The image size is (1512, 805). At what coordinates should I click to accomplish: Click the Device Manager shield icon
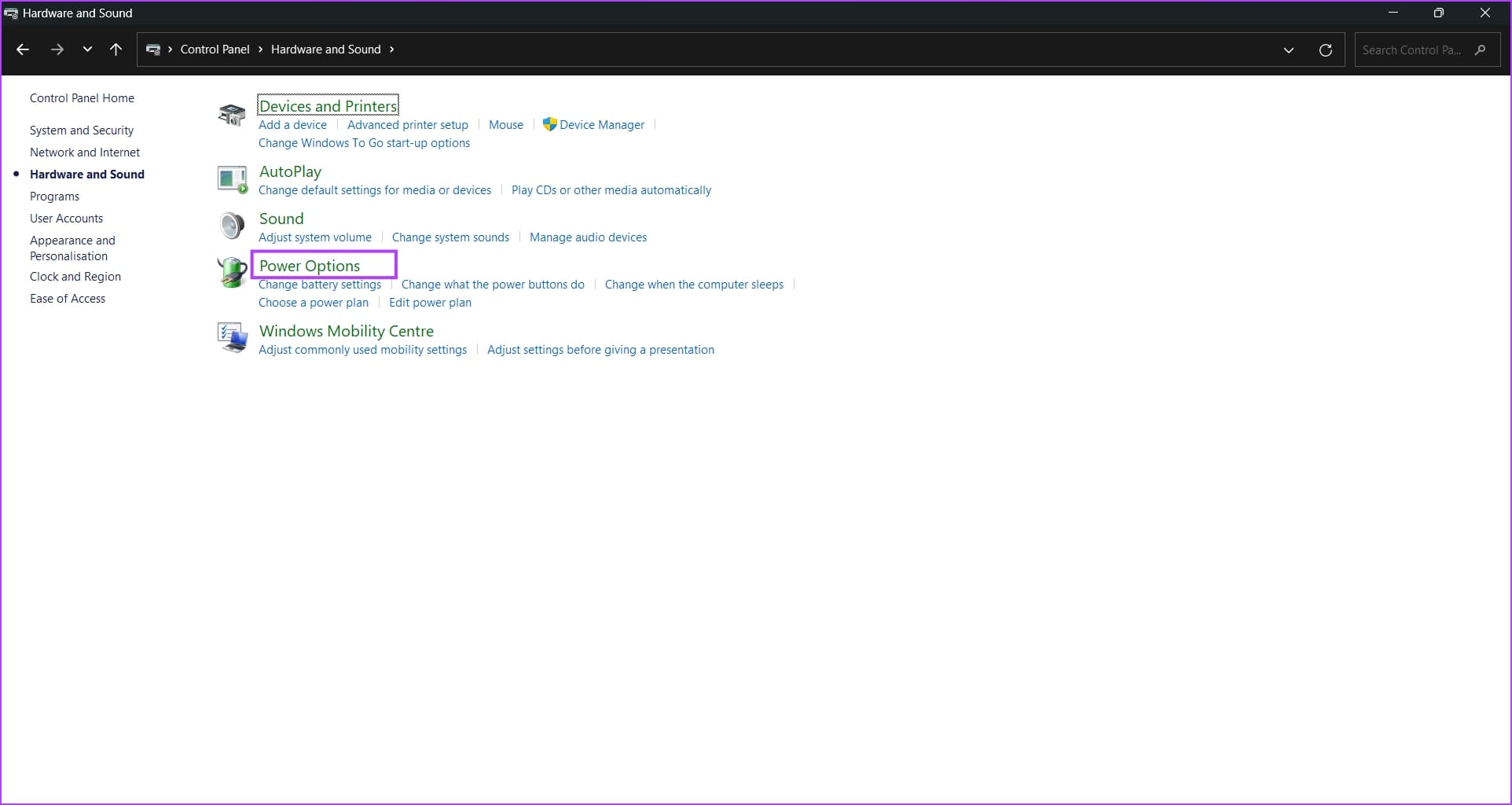pos(549,124)
